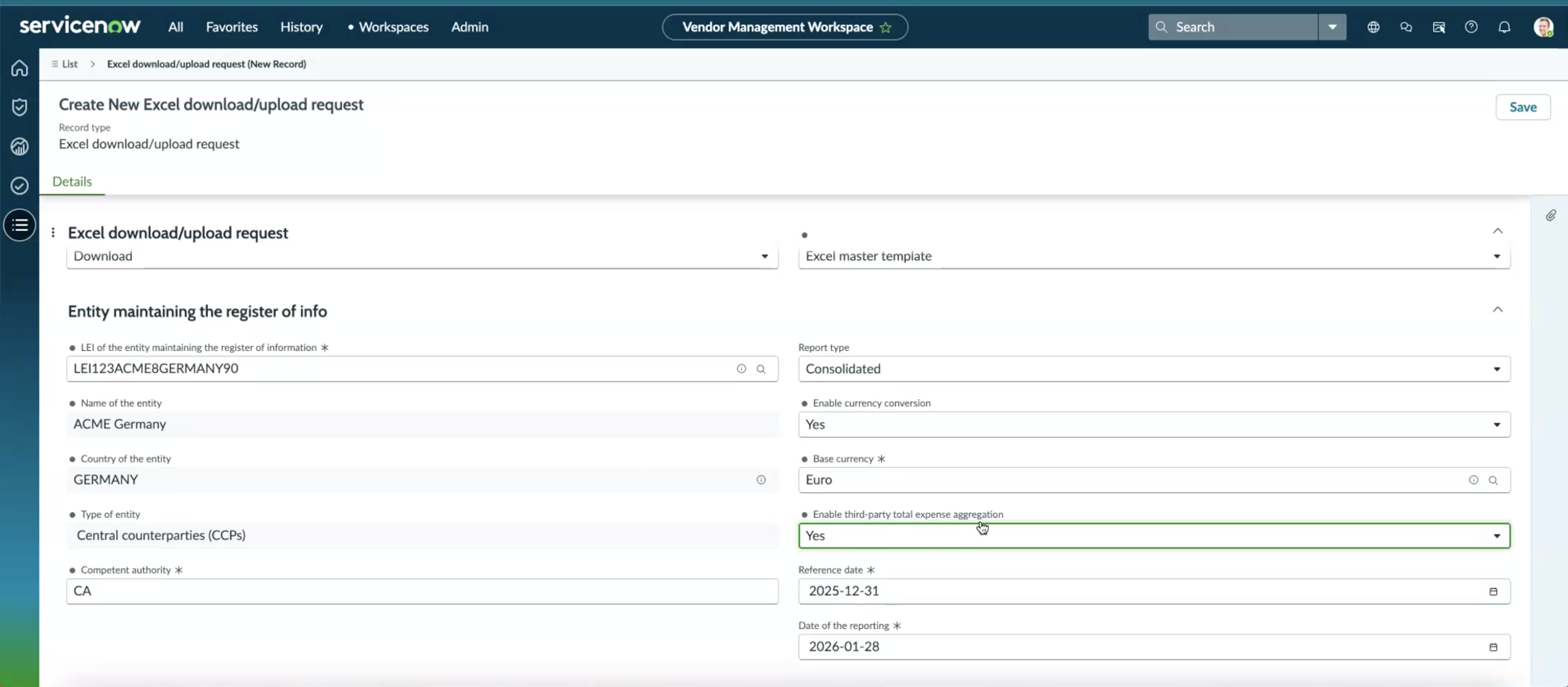Click the Country of the entity info icon
The height and width of the screenshot is (687, 1568).
pos(761,480)
